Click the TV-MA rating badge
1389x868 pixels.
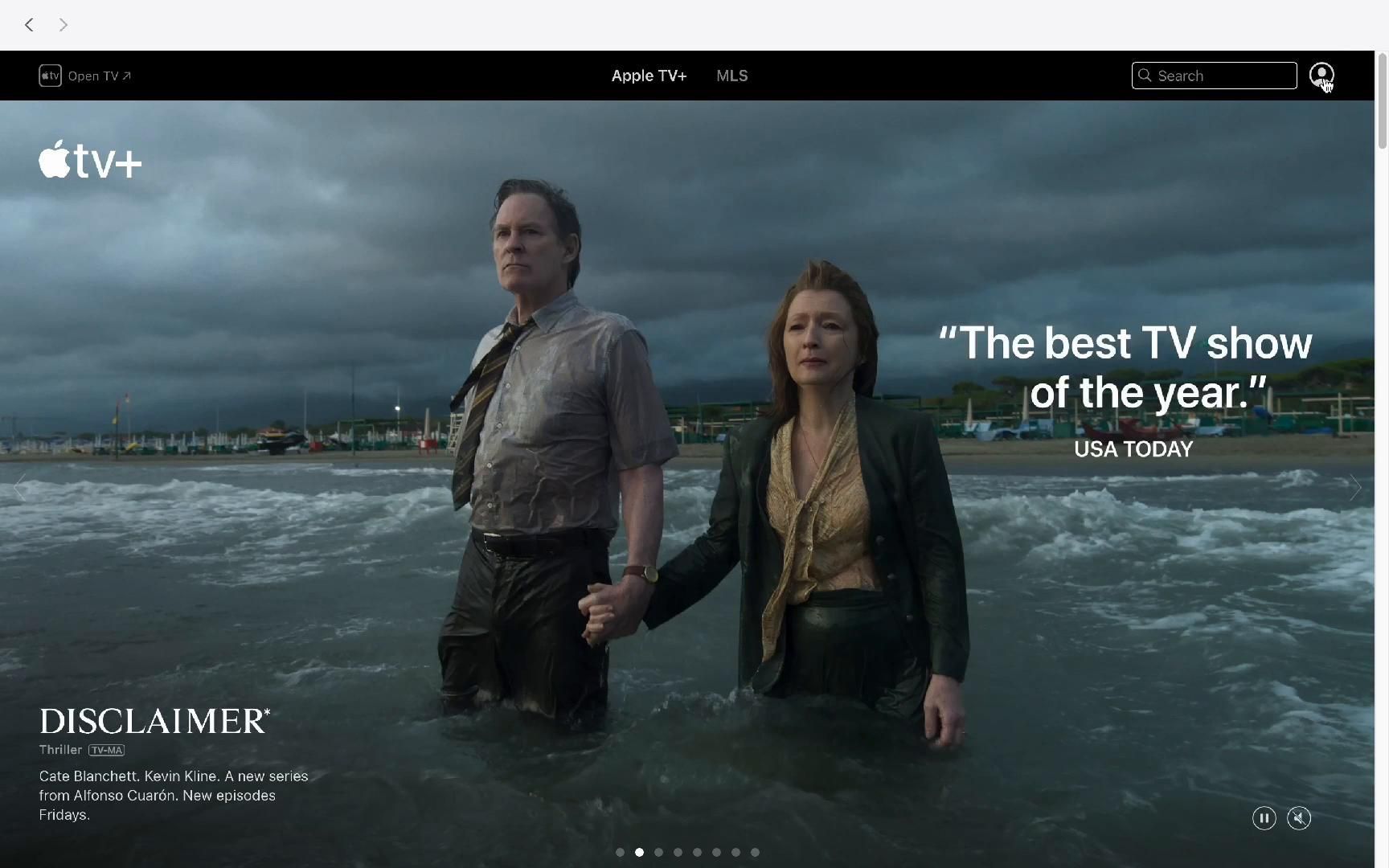click(x=107, y=750)
